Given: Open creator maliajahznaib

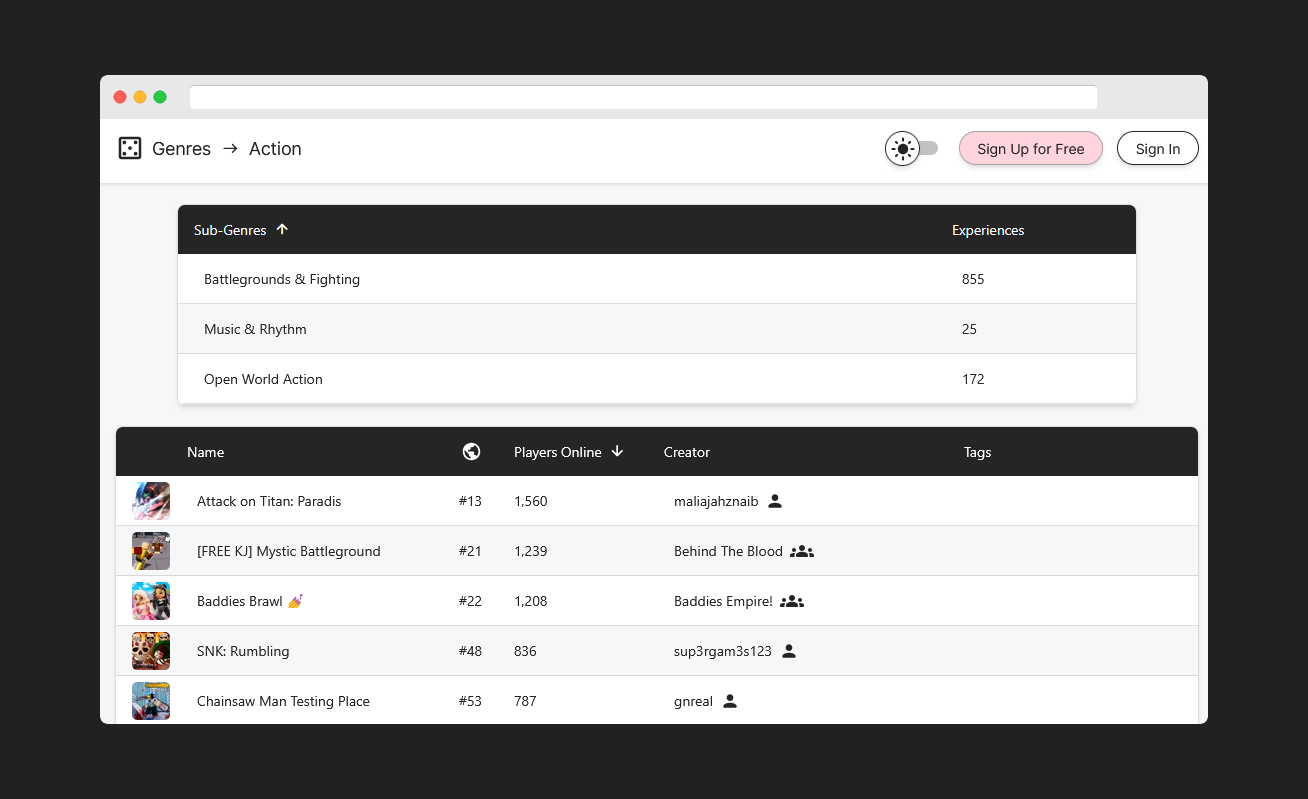Looking at the screenshot, I should [x=716, y=501].
